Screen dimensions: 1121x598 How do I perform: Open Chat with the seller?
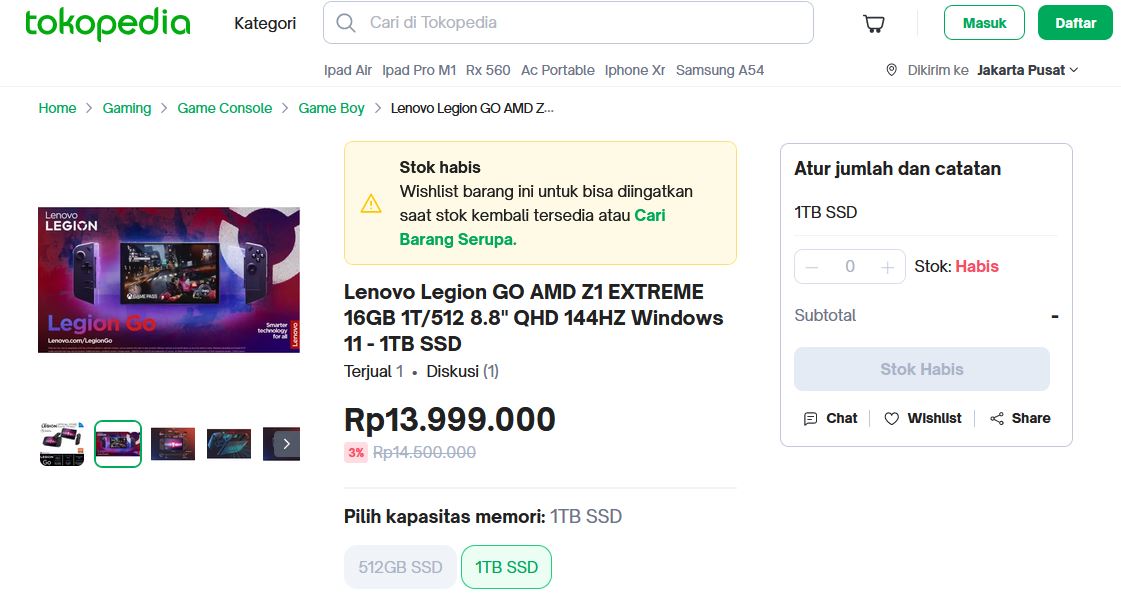click(830, 419)
